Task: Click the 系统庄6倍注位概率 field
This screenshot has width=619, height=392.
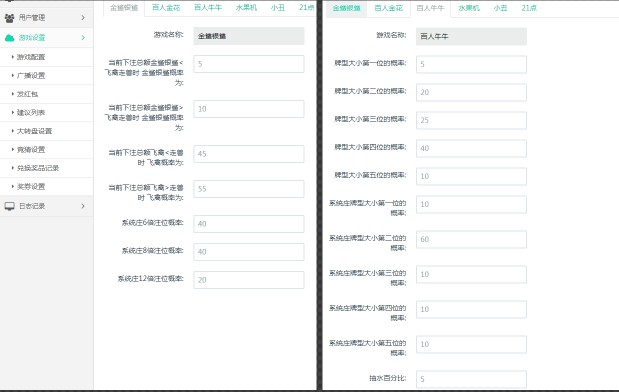Action: 249,224
